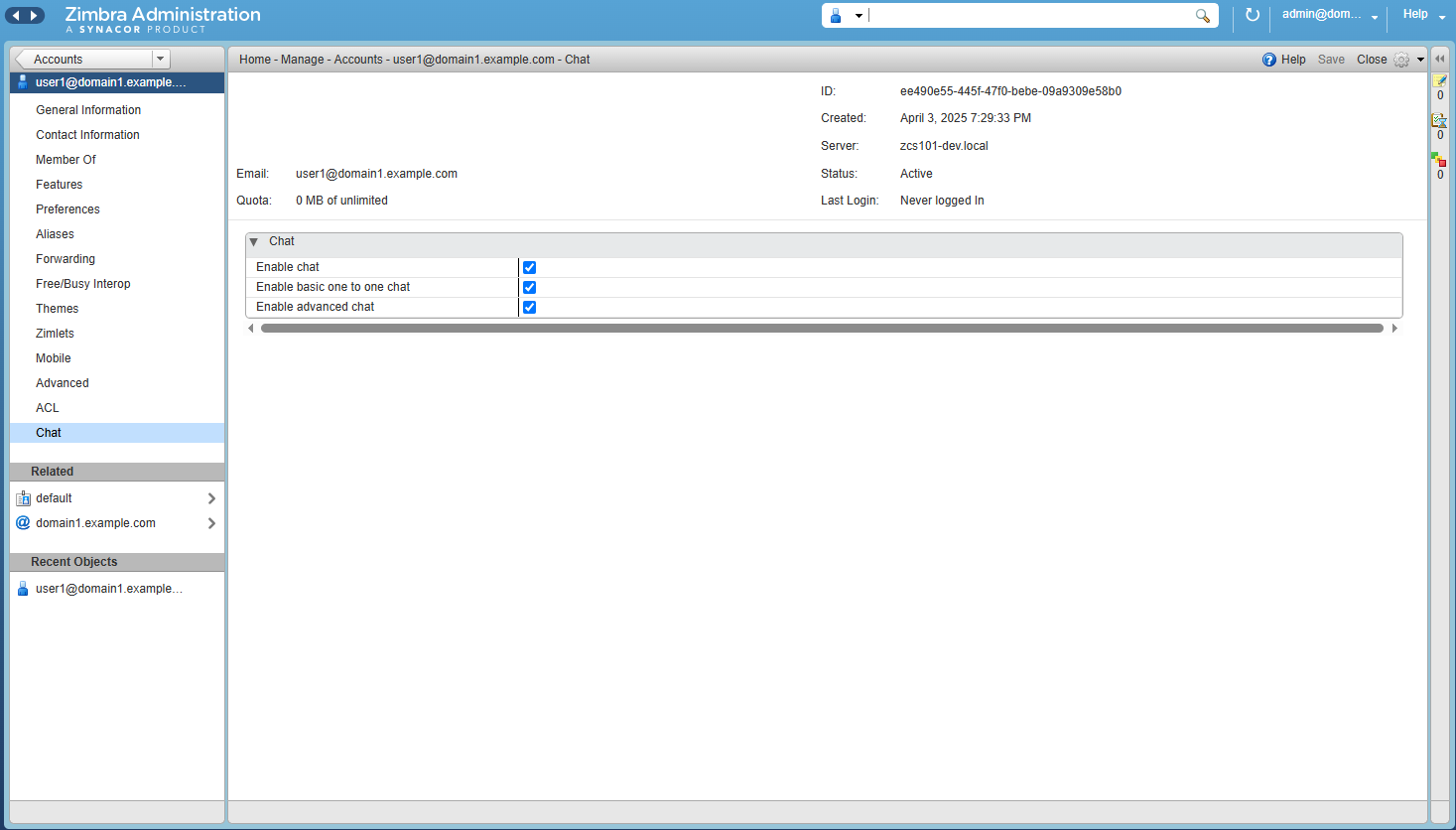Screen dimensions: 1456x830
Task: Open the Accounts dropdown arrow
Action: pos(160,60)
